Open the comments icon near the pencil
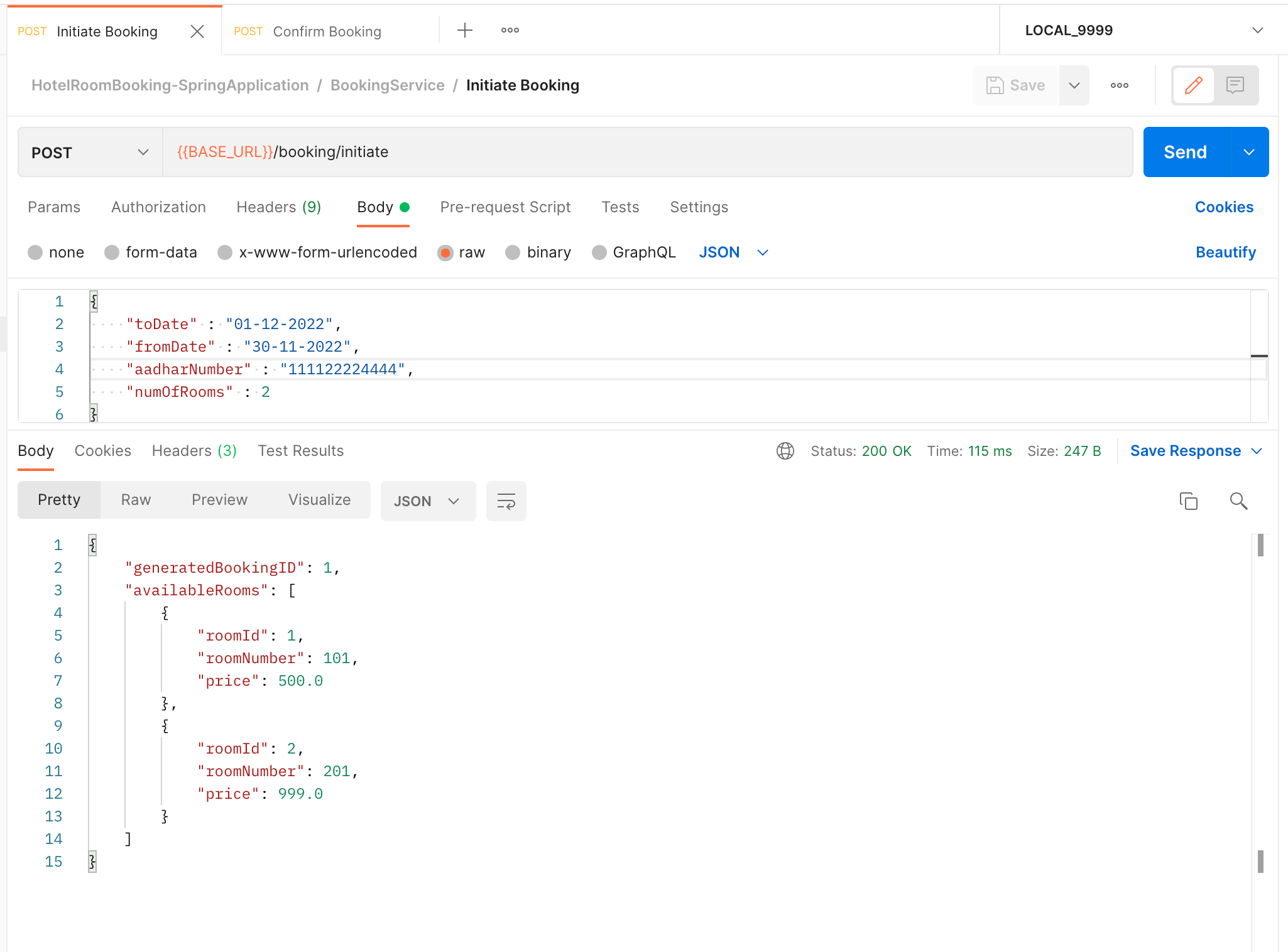Image resolution: width=1288 pixels, height=952 pixels. coord(1235,85)
